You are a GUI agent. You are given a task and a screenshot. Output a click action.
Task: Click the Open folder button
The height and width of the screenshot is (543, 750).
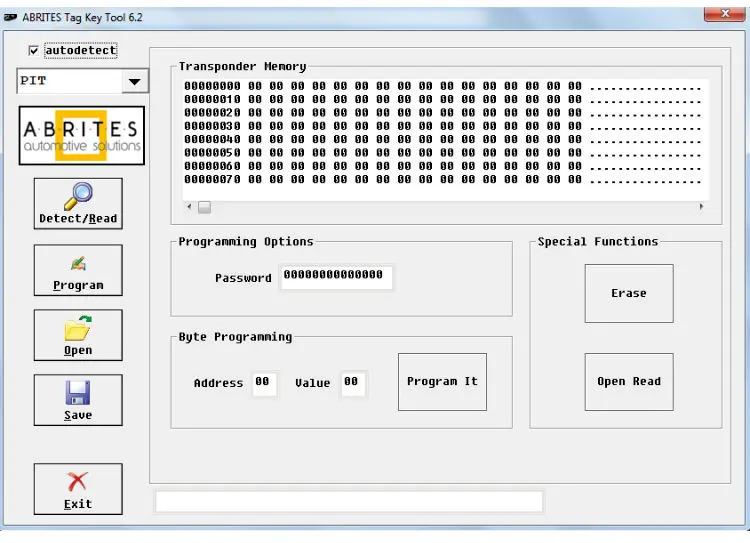point(78,335)
